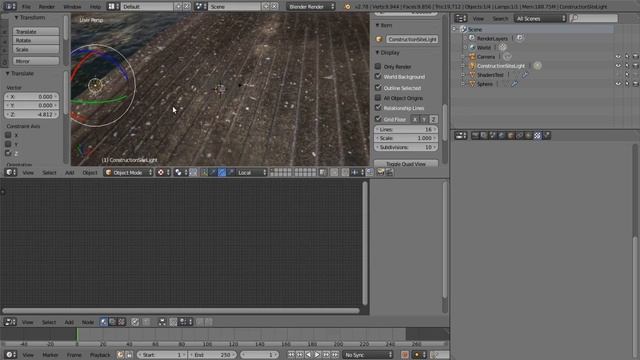This screenshot has height=360, width=640.
Task: Click the Camera object icon in Outliner
Action: point(472,57)
